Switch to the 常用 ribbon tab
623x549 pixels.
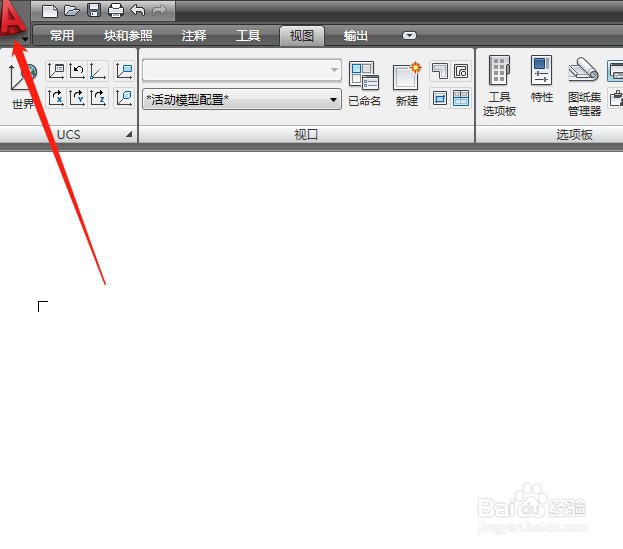pyautogui.click(x=62, y=36)
